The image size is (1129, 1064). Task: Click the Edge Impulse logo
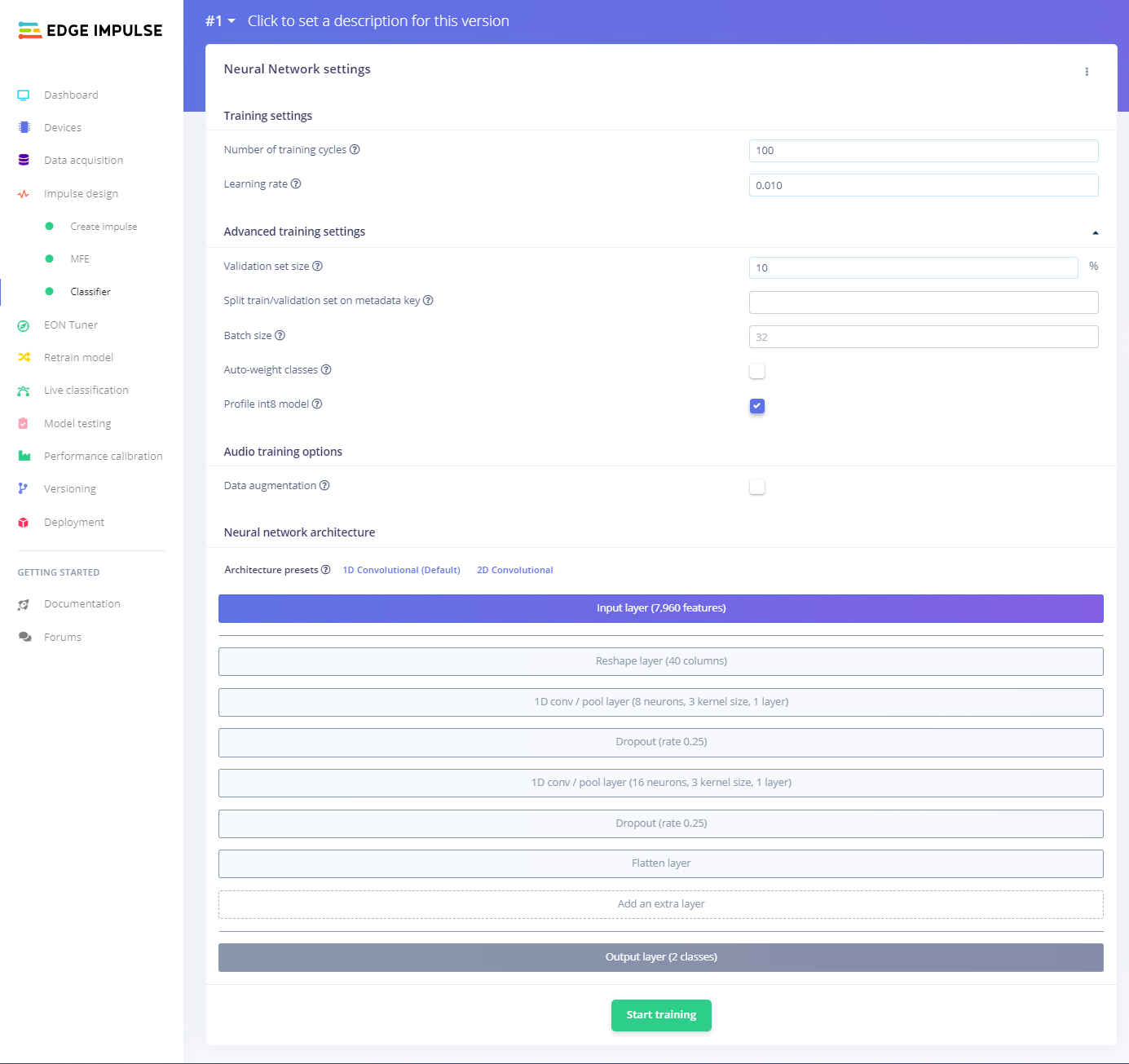coord(90,30)
